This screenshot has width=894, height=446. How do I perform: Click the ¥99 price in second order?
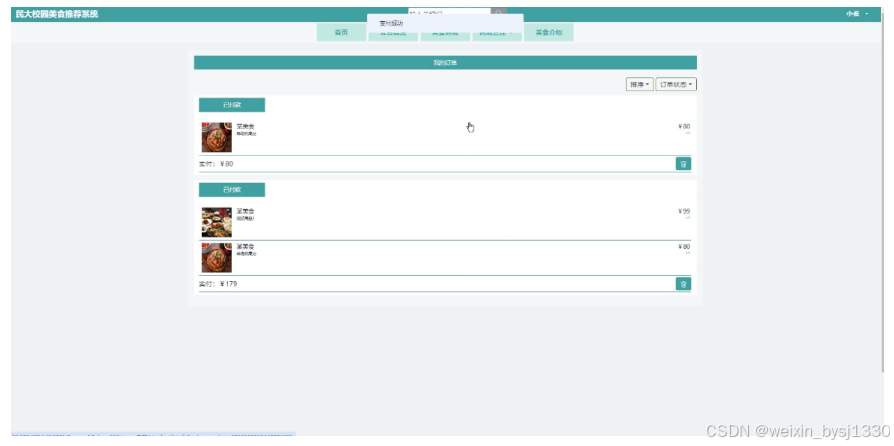[684, 212]
